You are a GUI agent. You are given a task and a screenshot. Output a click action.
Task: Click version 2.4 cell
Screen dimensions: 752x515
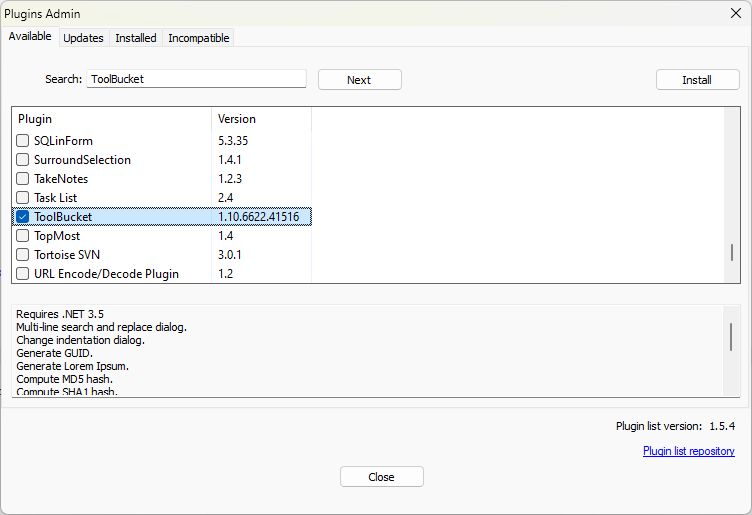click(x=225, y=198)
